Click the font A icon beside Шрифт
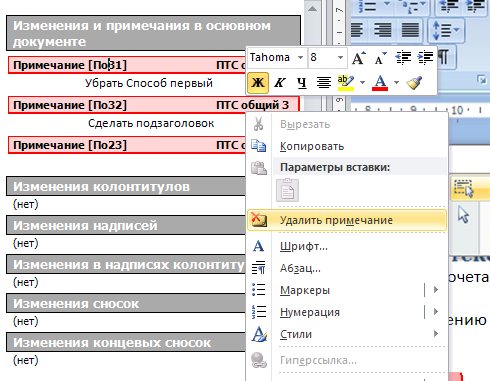This screenshot has height=381, width=490. [258, 246]
